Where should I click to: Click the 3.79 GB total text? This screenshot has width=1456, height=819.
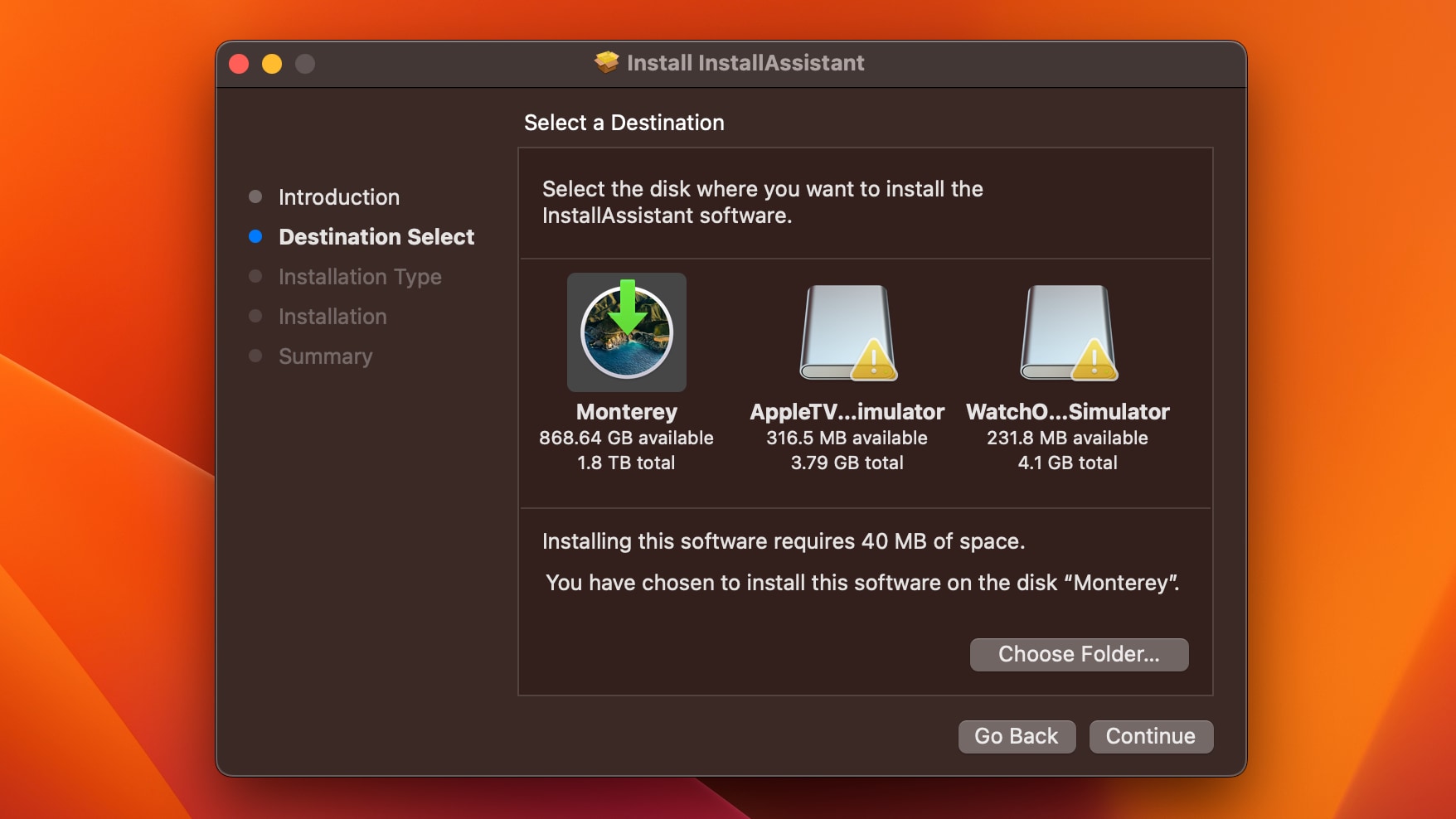point(847,463)
